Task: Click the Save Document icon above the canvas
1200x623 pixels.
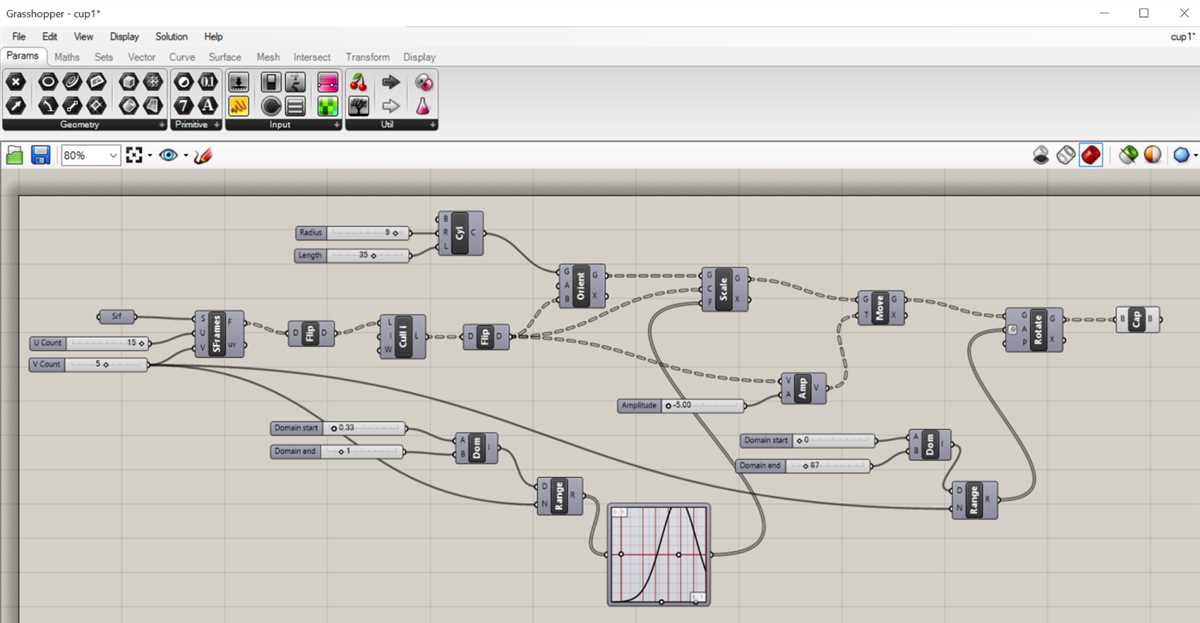Action: point(39,155)
